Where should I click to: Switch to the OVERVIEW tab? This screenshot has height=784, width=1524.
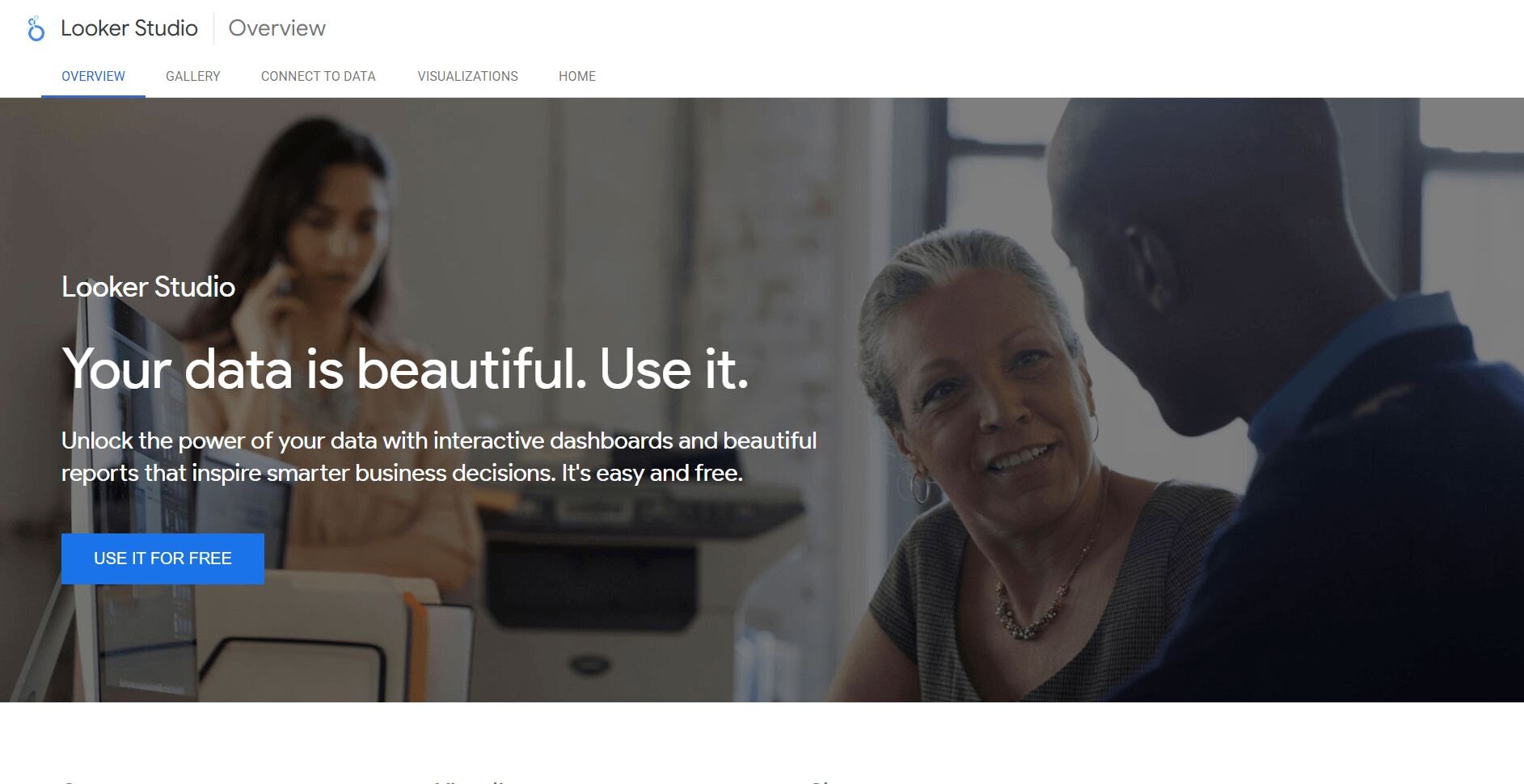pos(93,76)
